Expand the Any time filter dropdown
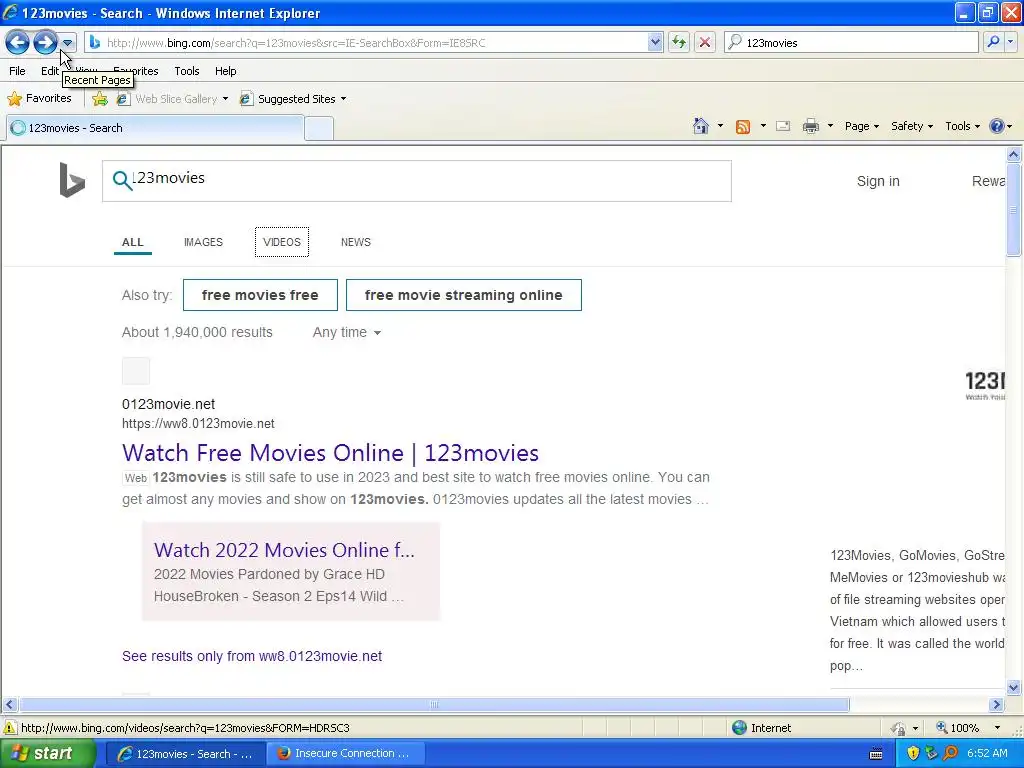 [x=346, y=332]
